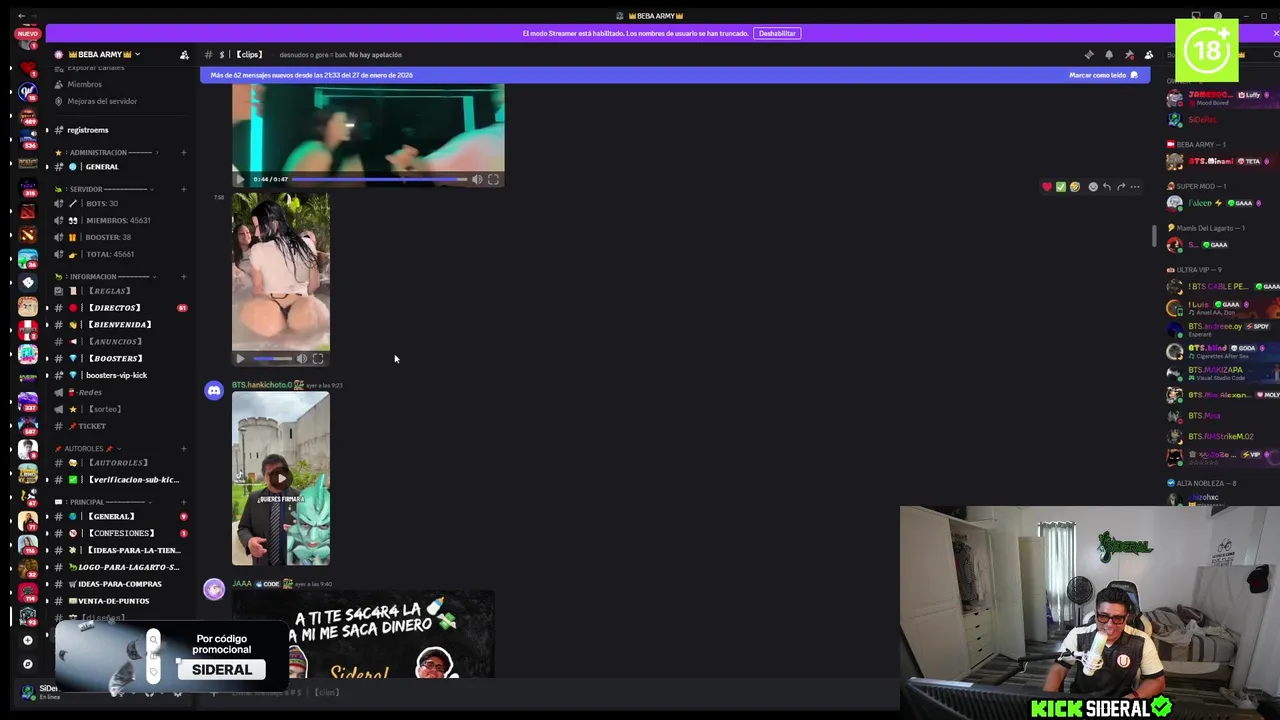Viewport: 1280px width, 720px height.
Task: Click the Deshabilitar streamer mode button
Action: click(777, 33)
